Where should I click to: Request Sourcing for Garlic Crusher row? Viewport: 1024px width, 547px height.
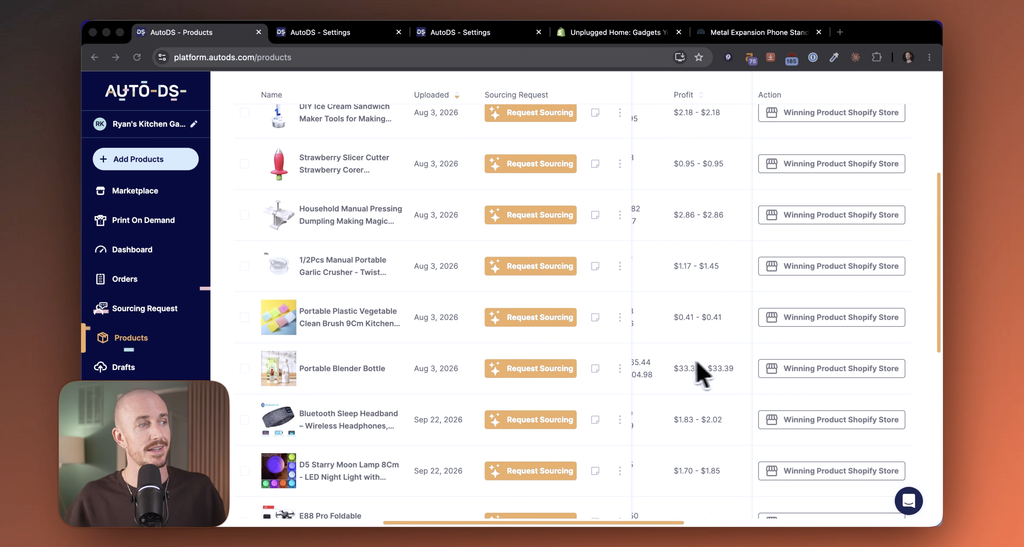(x=530, y=266)
